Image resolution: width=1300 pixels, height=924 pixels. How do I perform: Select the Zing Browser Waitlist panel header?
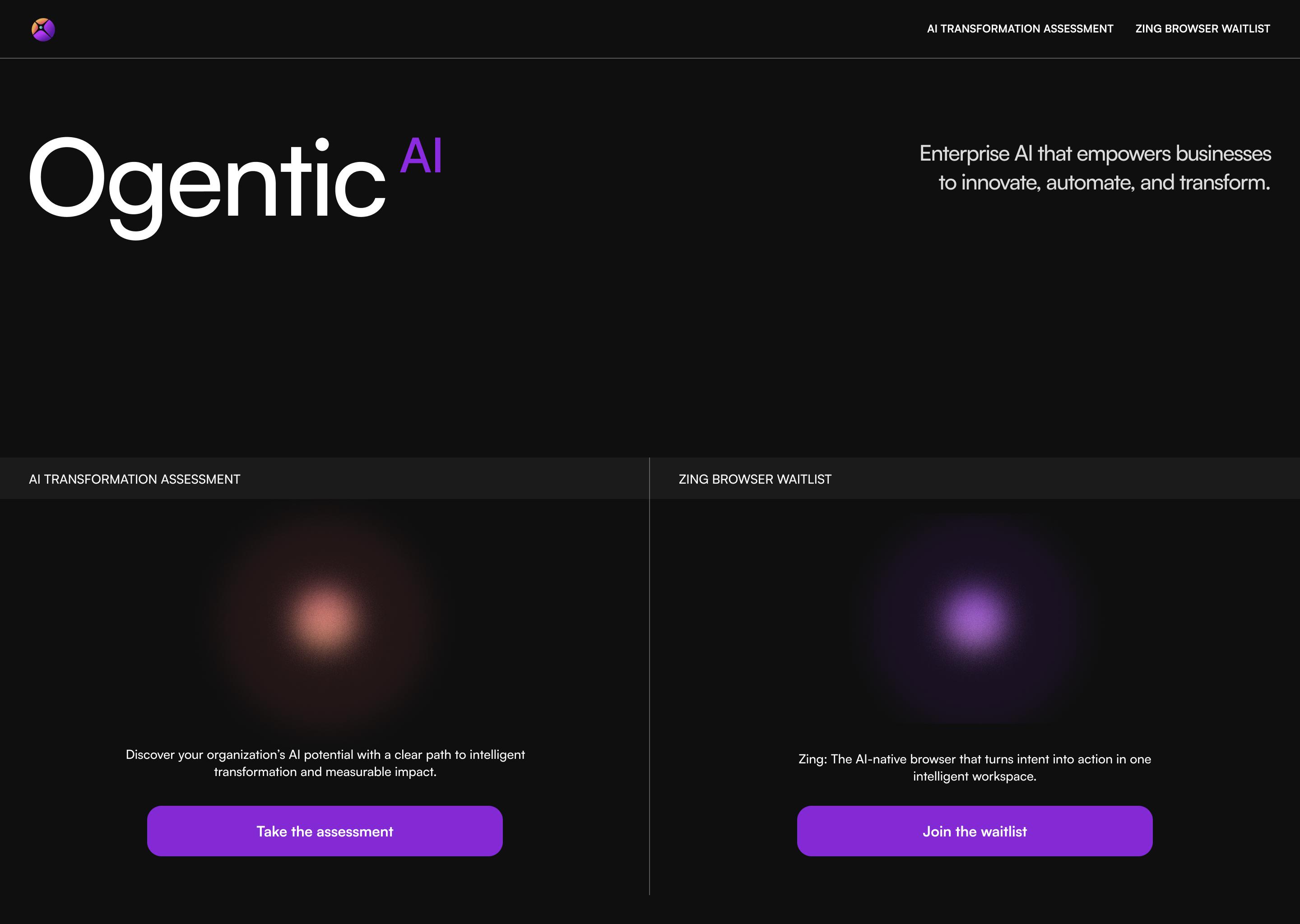click(x=755, y=479)
